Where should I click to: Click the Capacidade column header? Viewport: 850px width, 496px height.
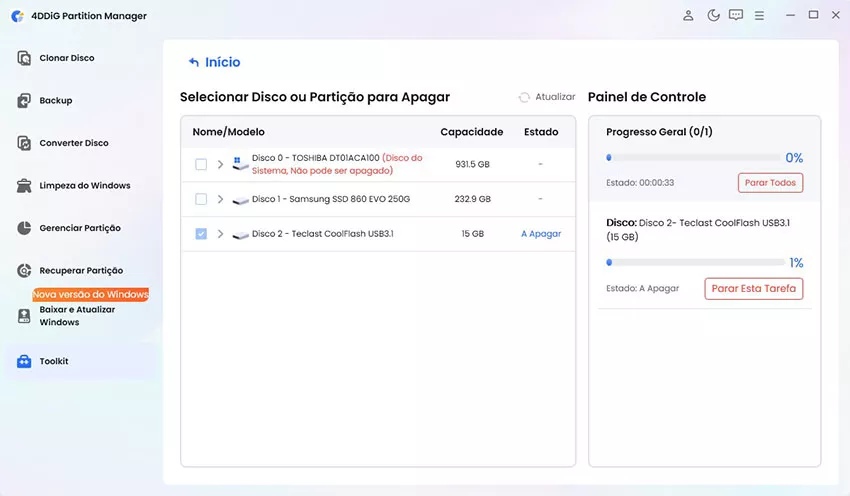(472, 132)
